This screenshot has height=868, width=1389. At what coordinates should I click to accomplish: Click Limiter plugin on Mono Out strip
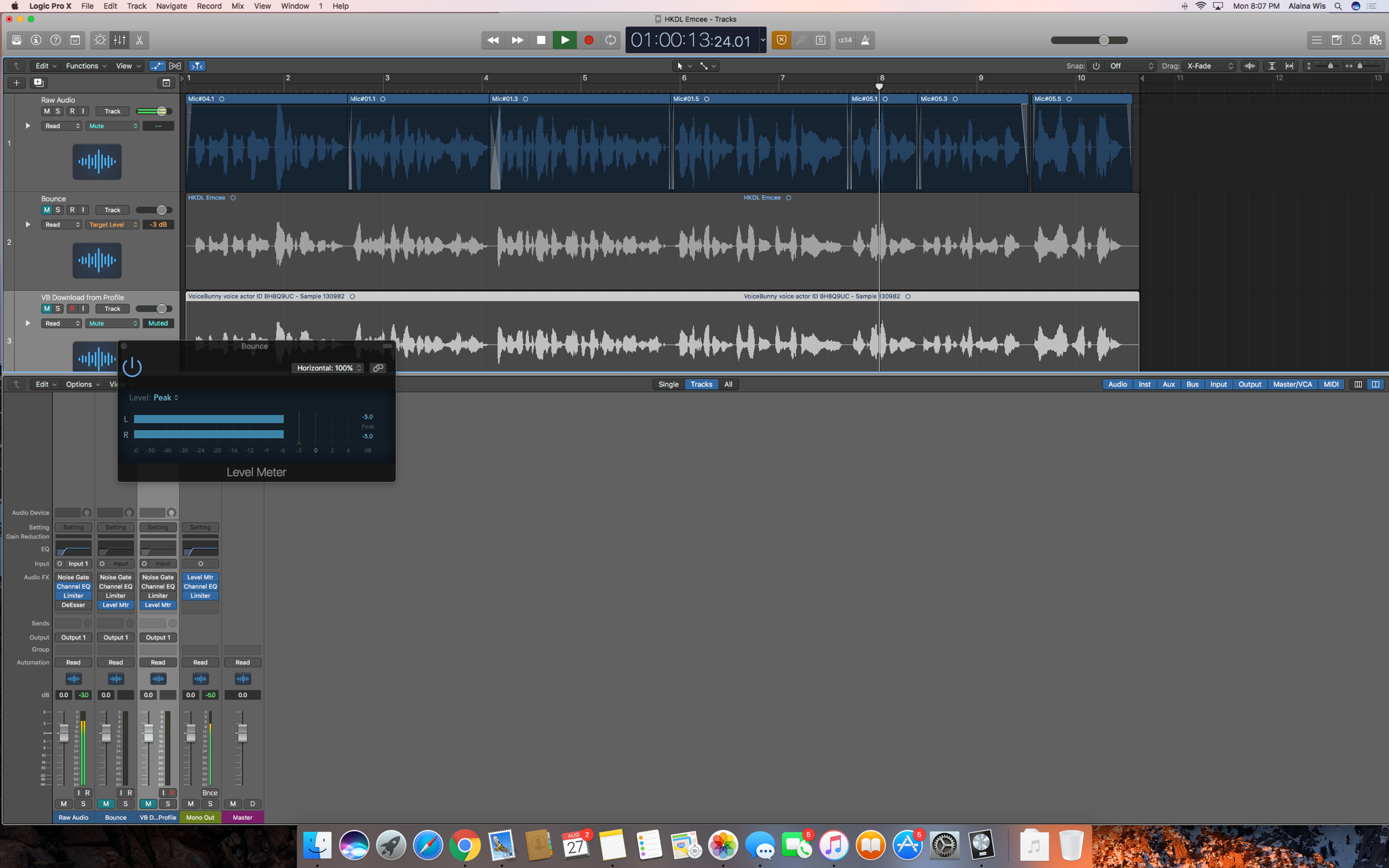point(200,596)
